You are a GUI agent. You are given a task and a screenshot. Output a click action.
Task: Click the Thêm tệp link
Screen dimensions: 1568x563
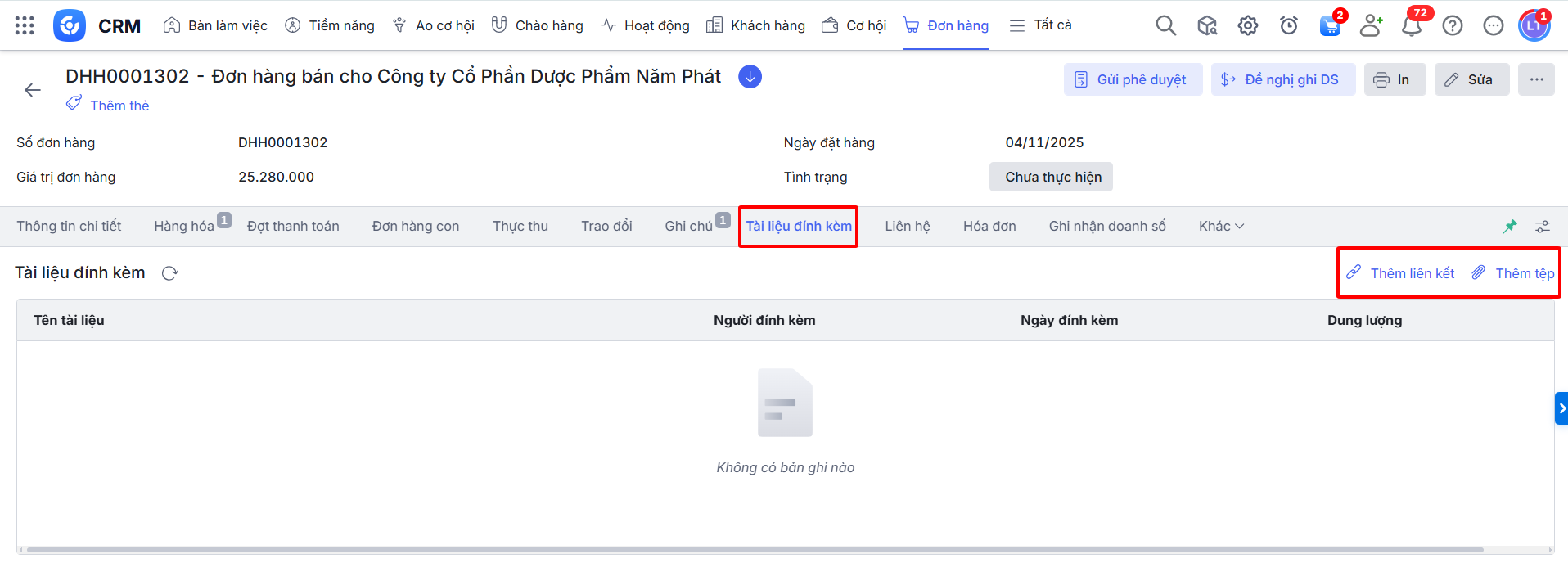(x=1514, y=273)
